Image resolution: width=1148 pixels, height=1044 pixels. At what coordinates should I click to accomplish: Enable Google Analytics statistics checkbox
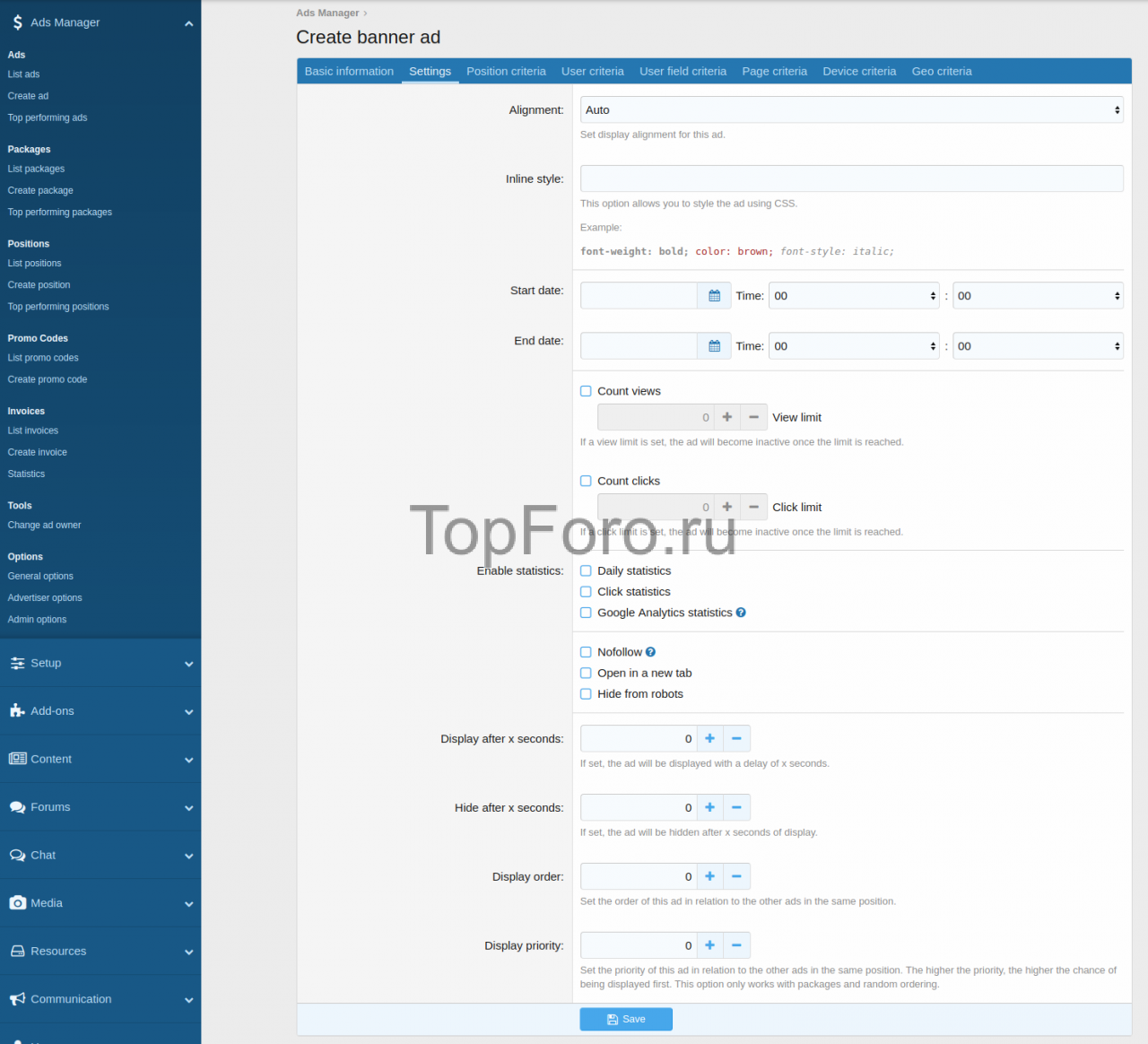[x=586, y=613]
